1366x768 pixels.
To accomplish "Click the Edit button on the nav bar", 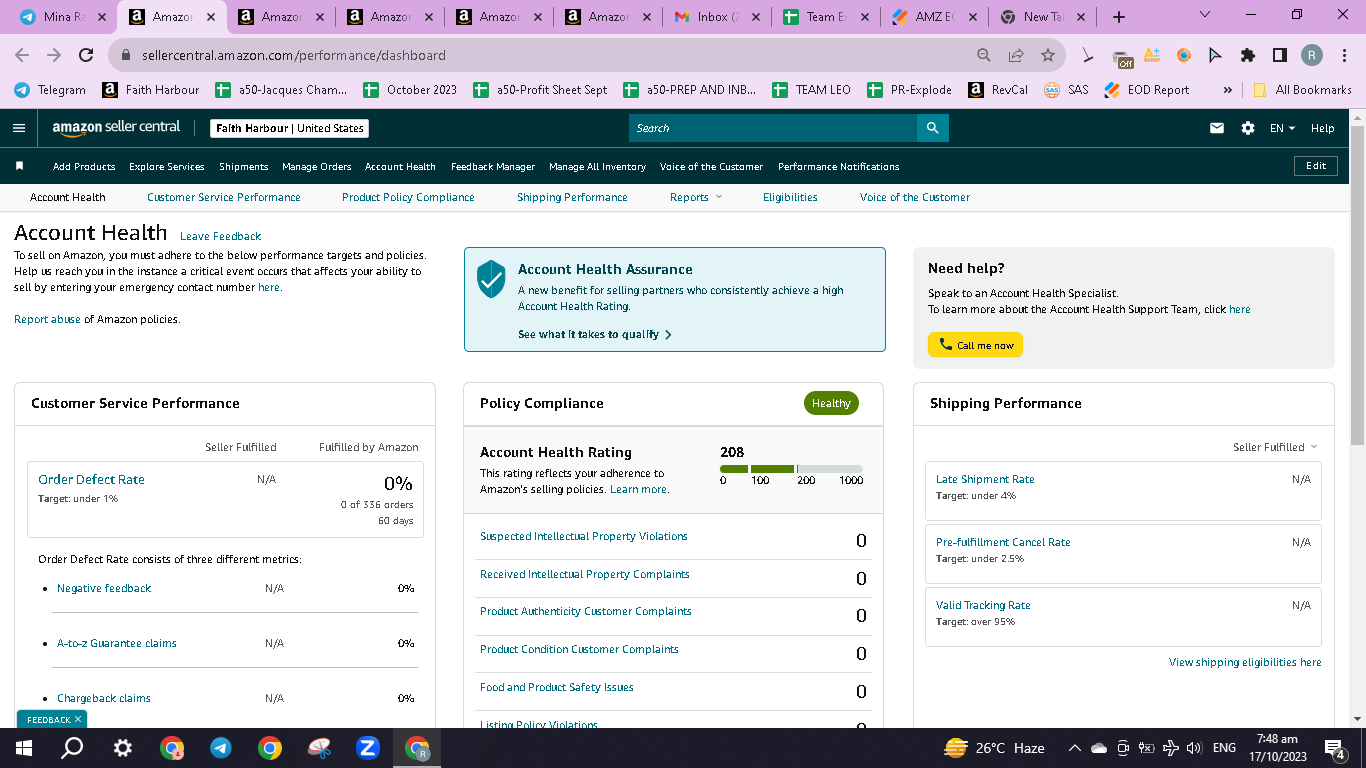I will [1316, 166].
